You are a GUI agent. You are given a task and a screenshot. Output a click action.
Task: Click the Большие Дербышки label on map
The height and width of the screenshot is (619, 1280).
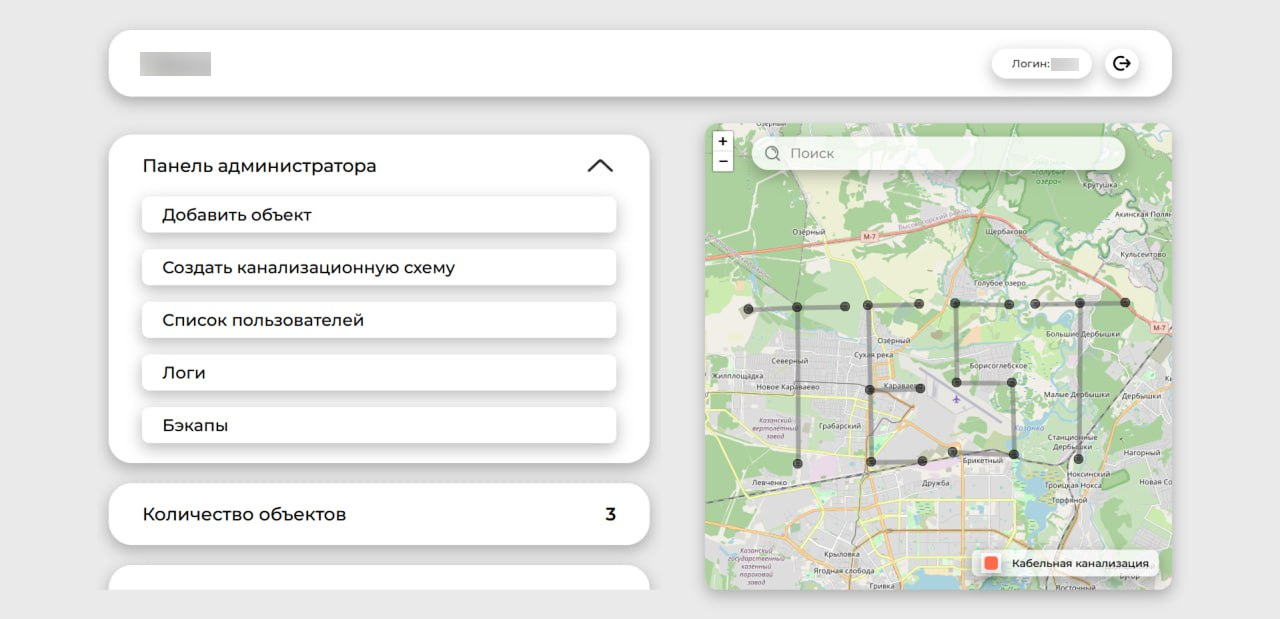click(1083, 334)
